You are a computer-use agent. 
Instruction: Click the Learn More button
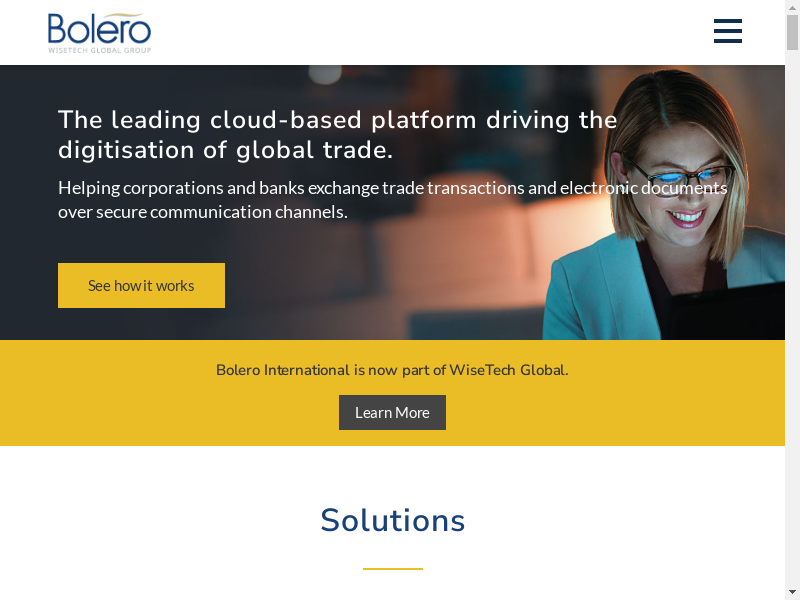[x=392, y=412]
